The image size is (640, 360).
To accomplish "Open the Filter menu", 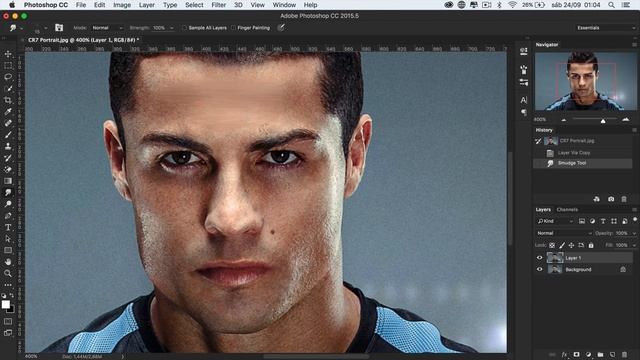I will tap(218, 5).
